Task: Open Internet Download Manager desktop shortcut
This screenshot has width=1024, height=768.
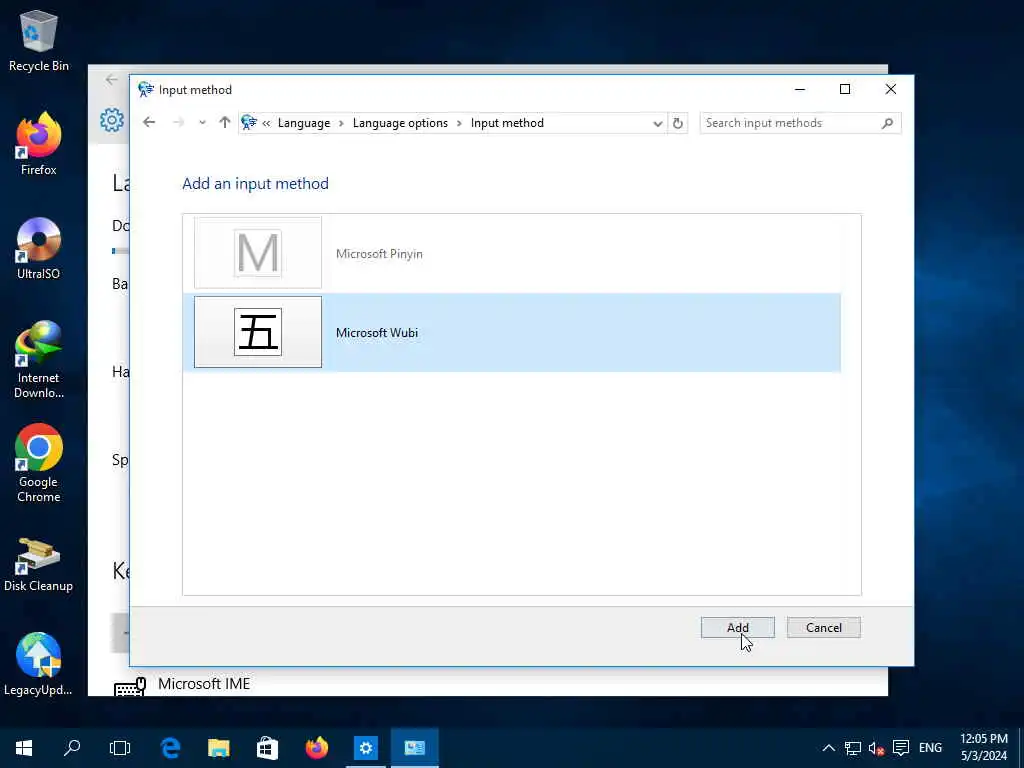Action: point(39,359)
